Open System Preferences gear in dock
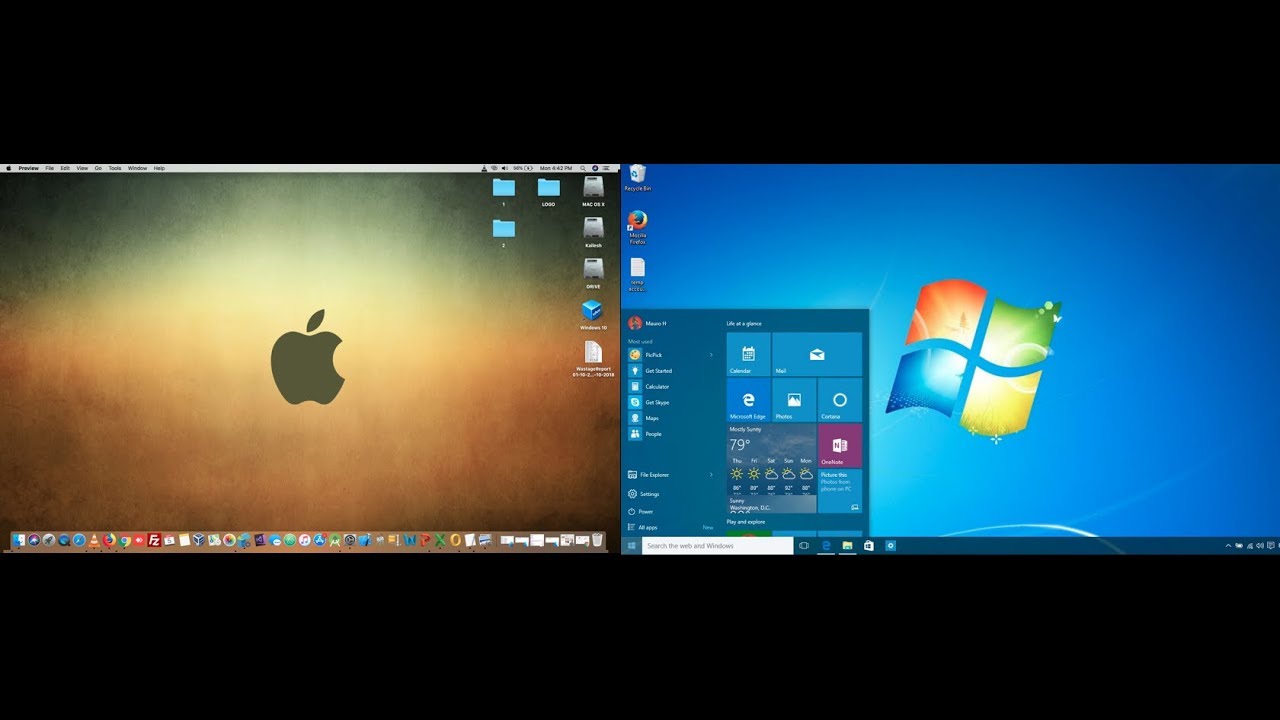Image resolution: width=1280 pixels, height=720 pixels. point(350,540)
